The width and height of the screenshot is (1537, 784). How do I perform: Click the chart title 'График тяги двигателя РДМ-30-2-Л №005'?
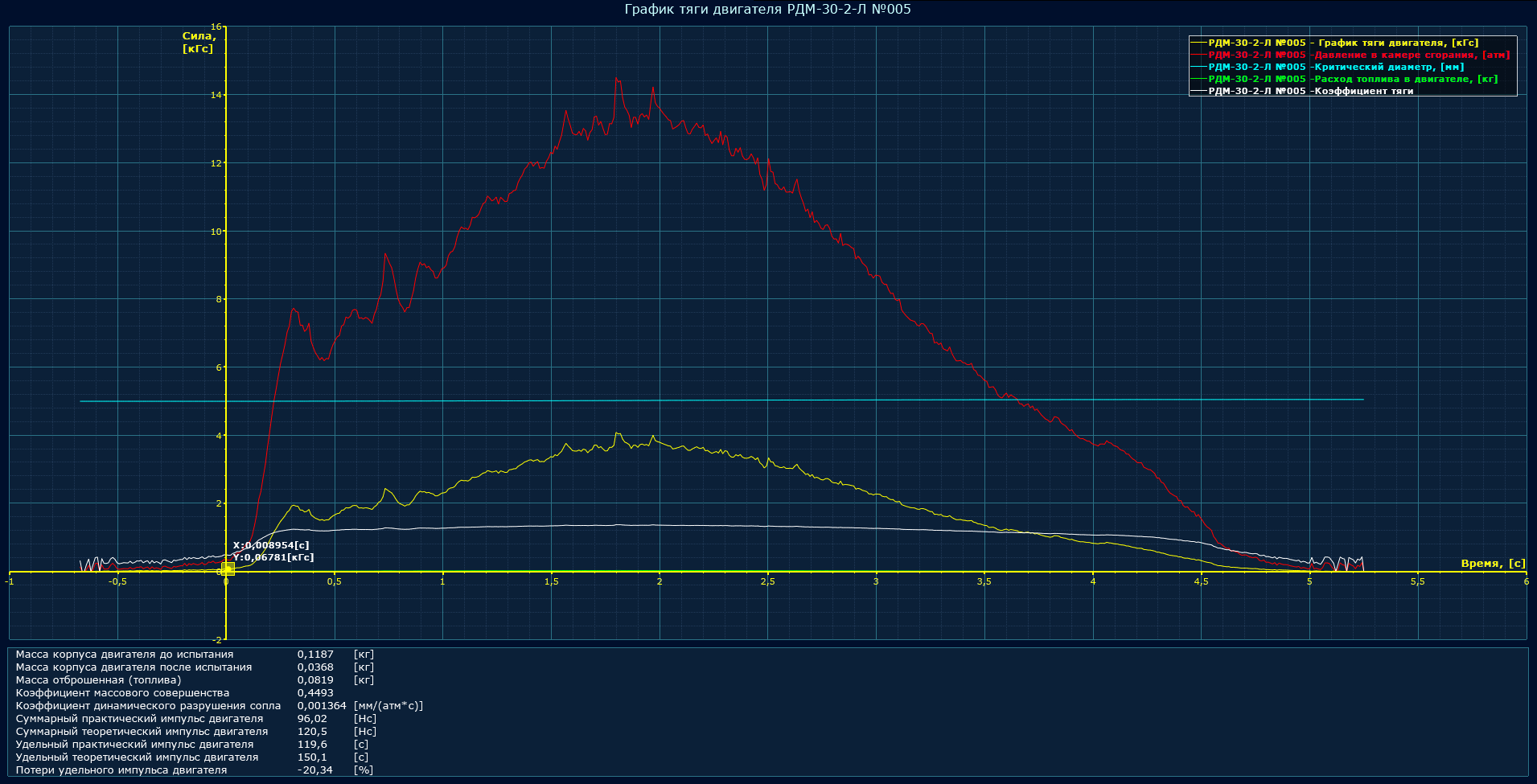click(x=768, y=10)
